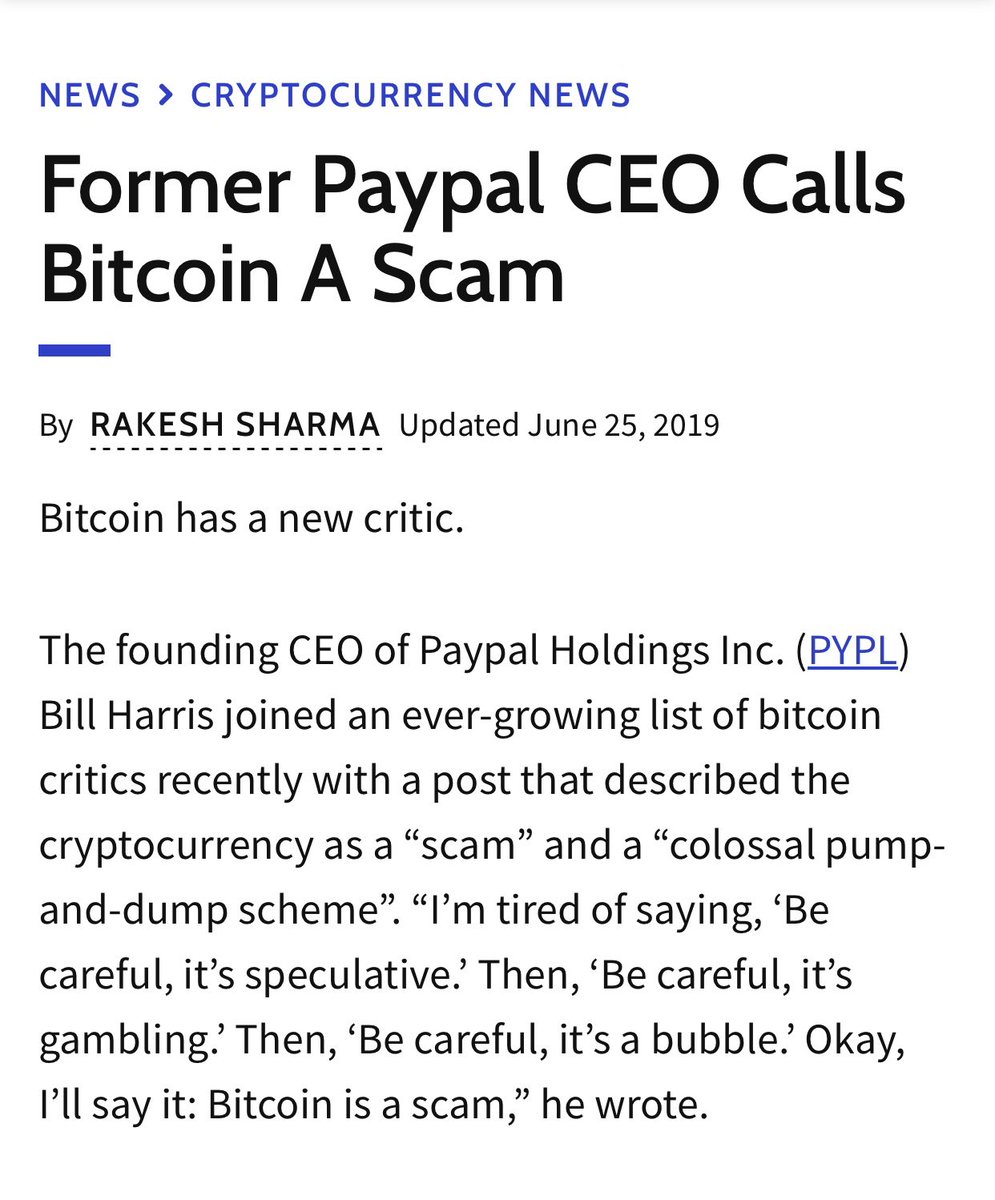Click the sentence "Bitcoin has a new critic."
This screenshot has width=995, height=1200.
point(252,521)
